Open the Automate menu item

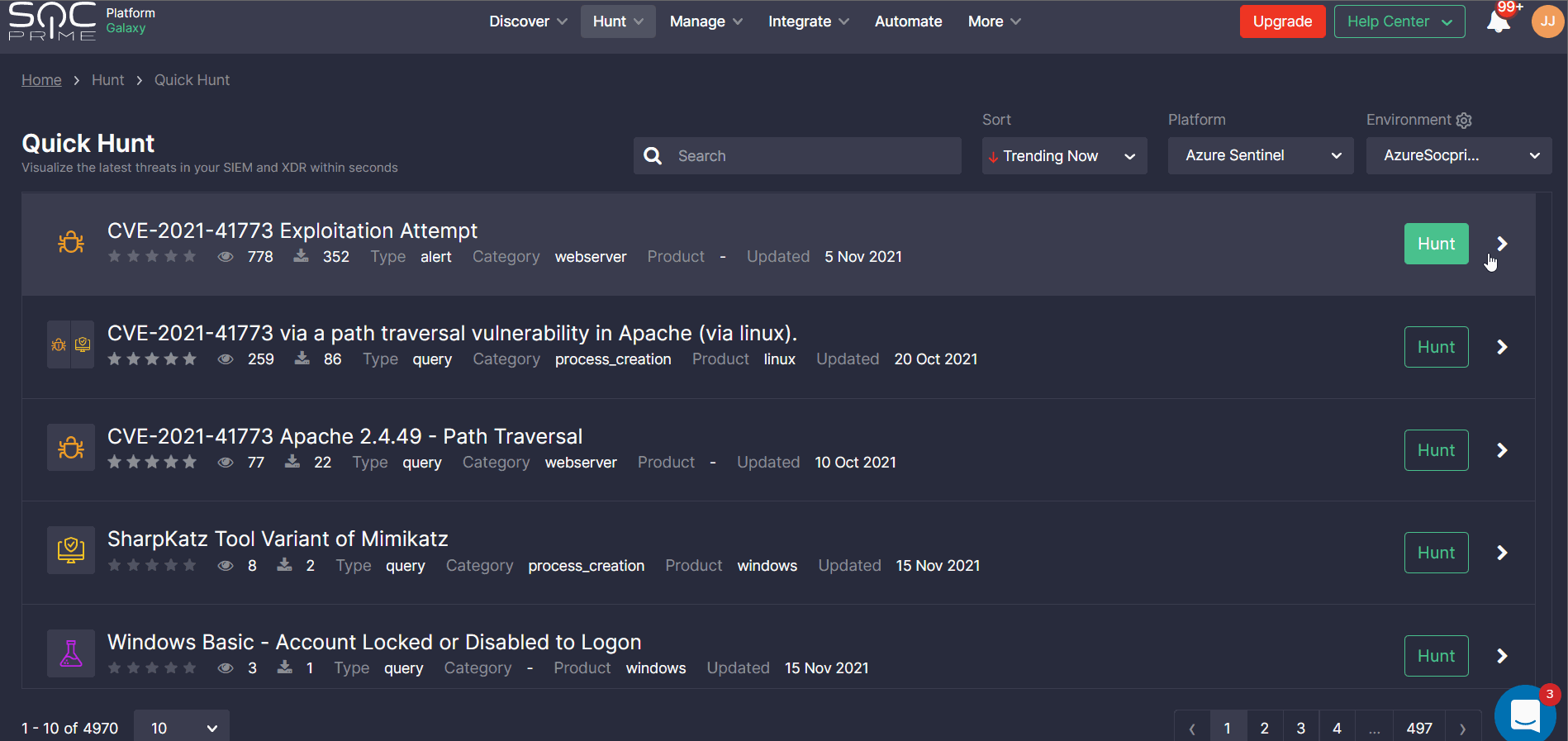point(908,21)
